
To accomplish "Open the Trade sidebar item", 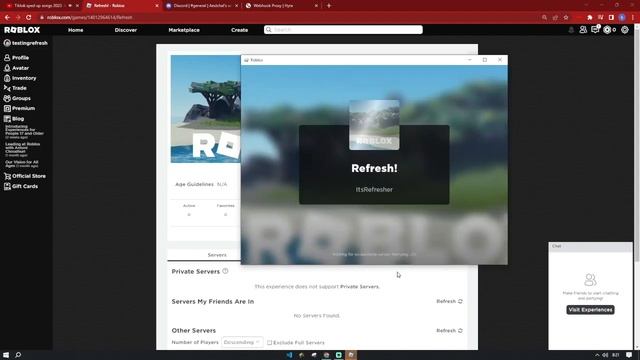I will (x=15, y=88).
